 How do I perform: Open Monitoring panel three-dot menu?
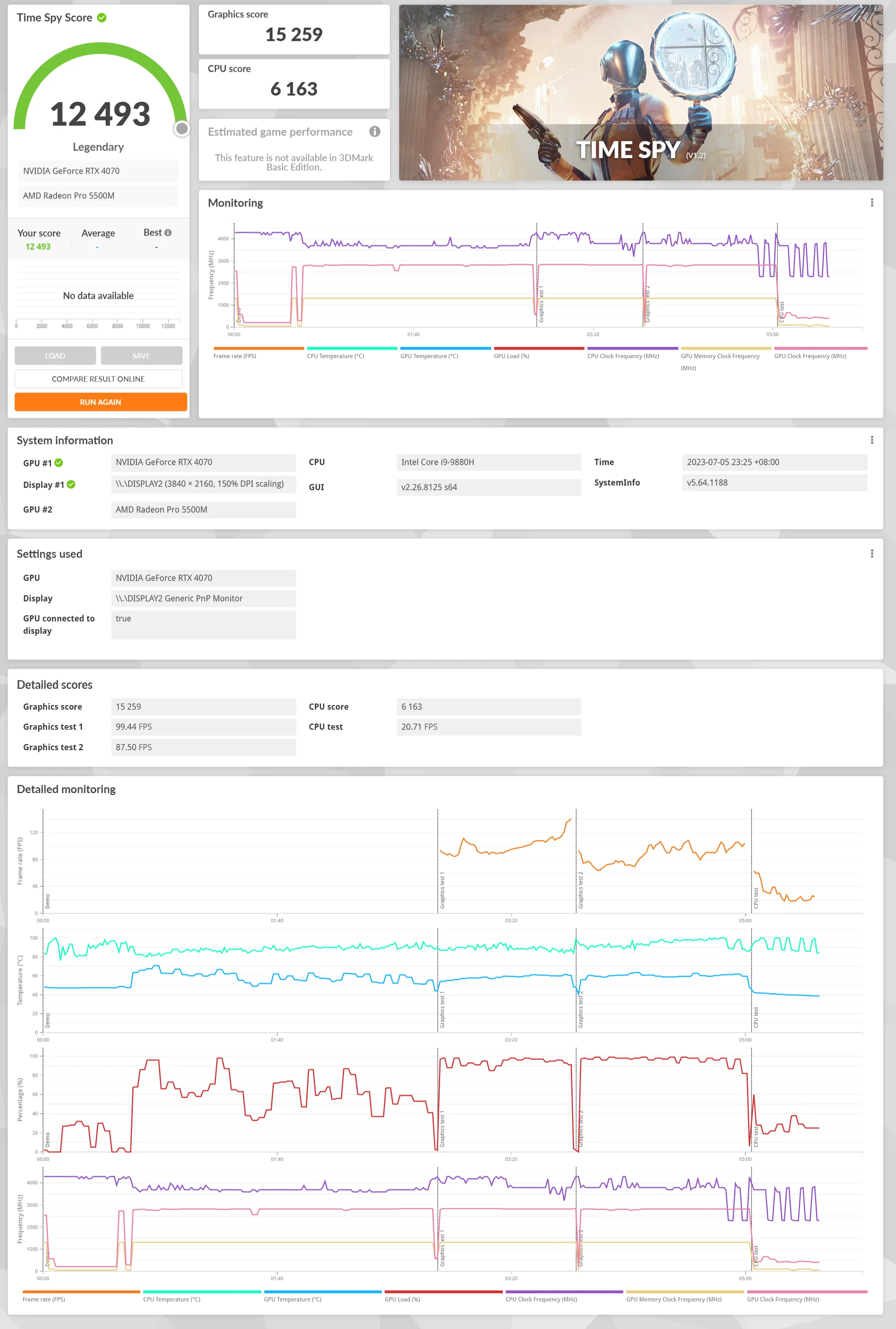871,202
